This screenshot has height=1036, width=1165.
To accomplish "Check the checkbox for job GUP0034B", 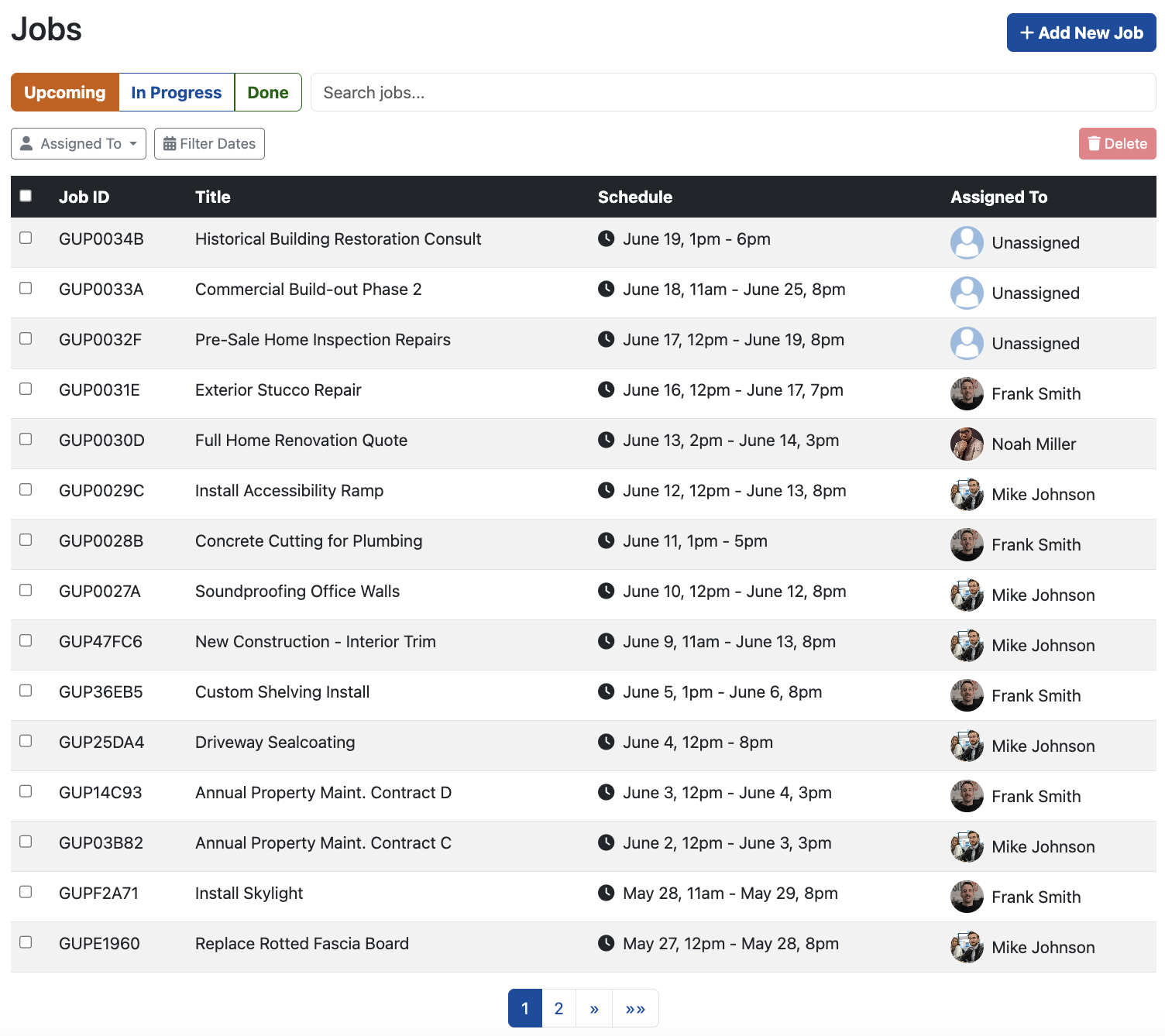I will [x=26, y=238].
